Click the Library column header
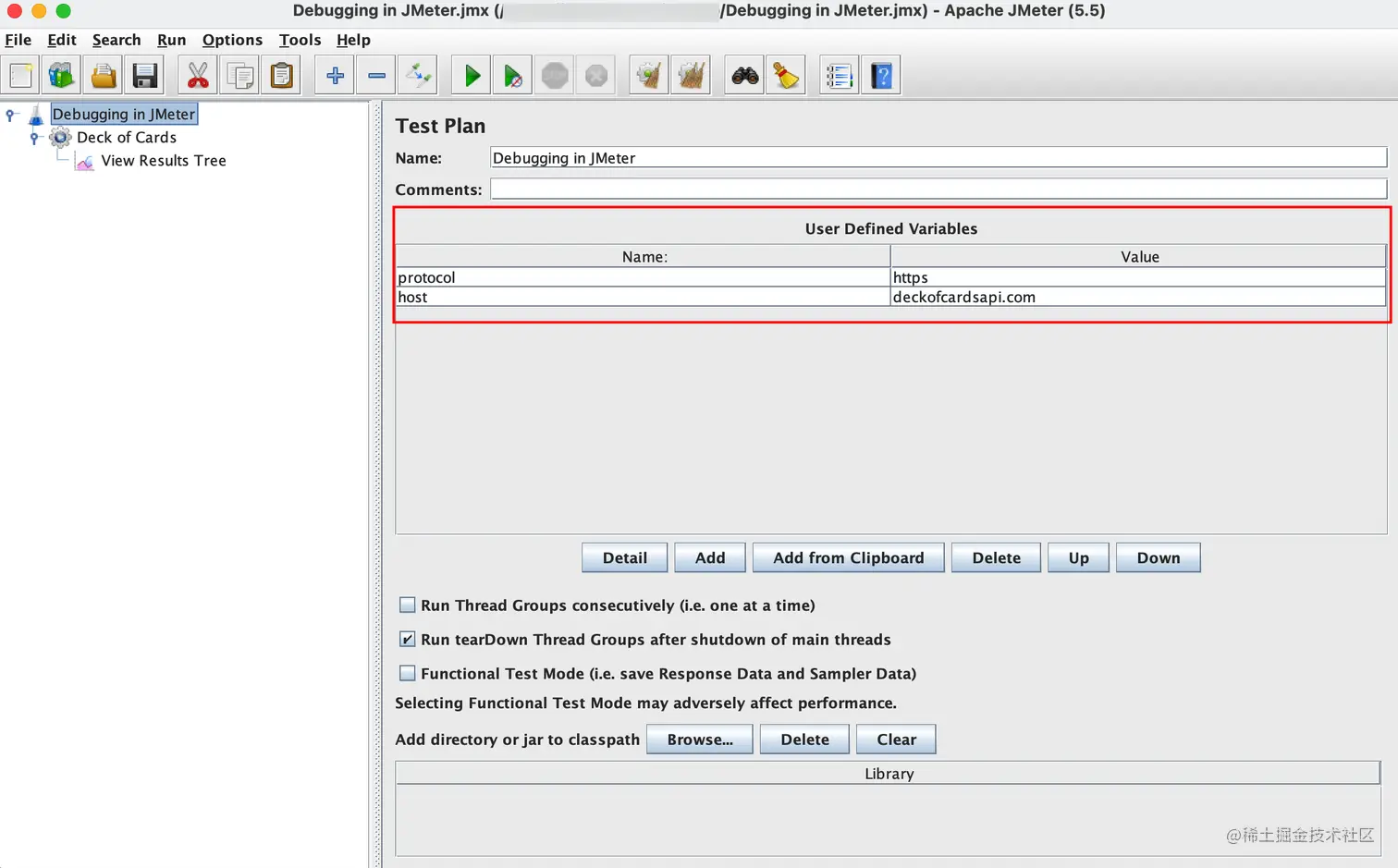The height and width of the screenshot is (868, 1398). (889, 774)
